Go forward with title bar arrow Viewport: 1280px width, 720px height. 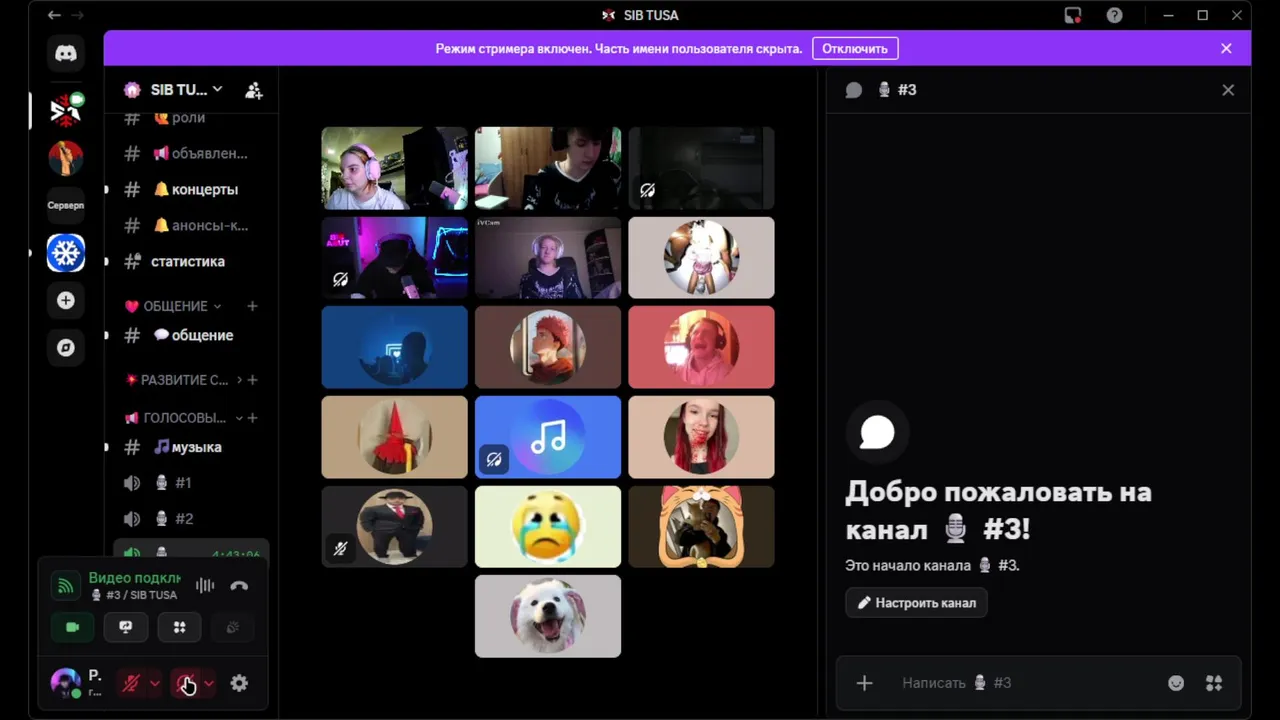pyautogui.click(x=78, y=15)
